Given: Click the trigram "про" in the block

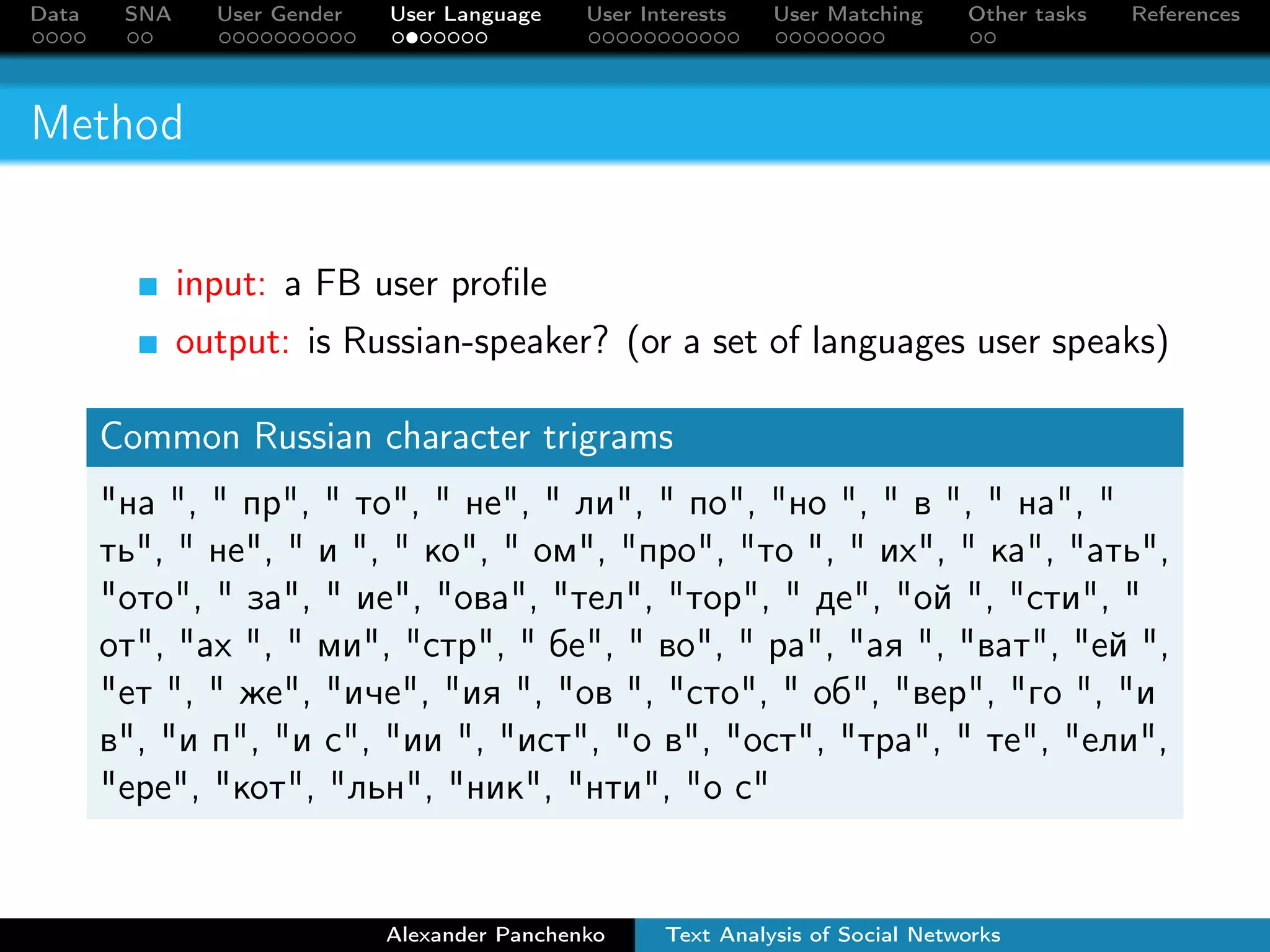Looking at the screenshot, I should (x=667, y=550).
